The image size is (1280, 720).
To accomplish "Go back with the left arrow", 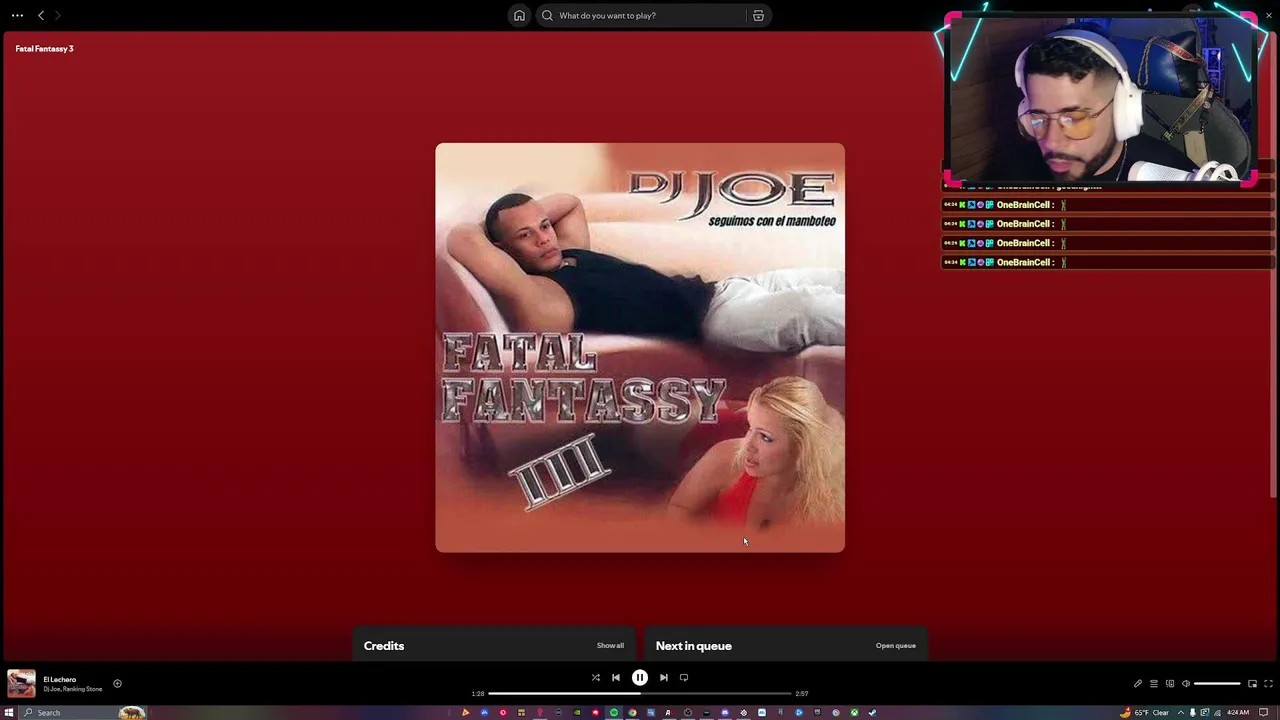I will 41,15.
